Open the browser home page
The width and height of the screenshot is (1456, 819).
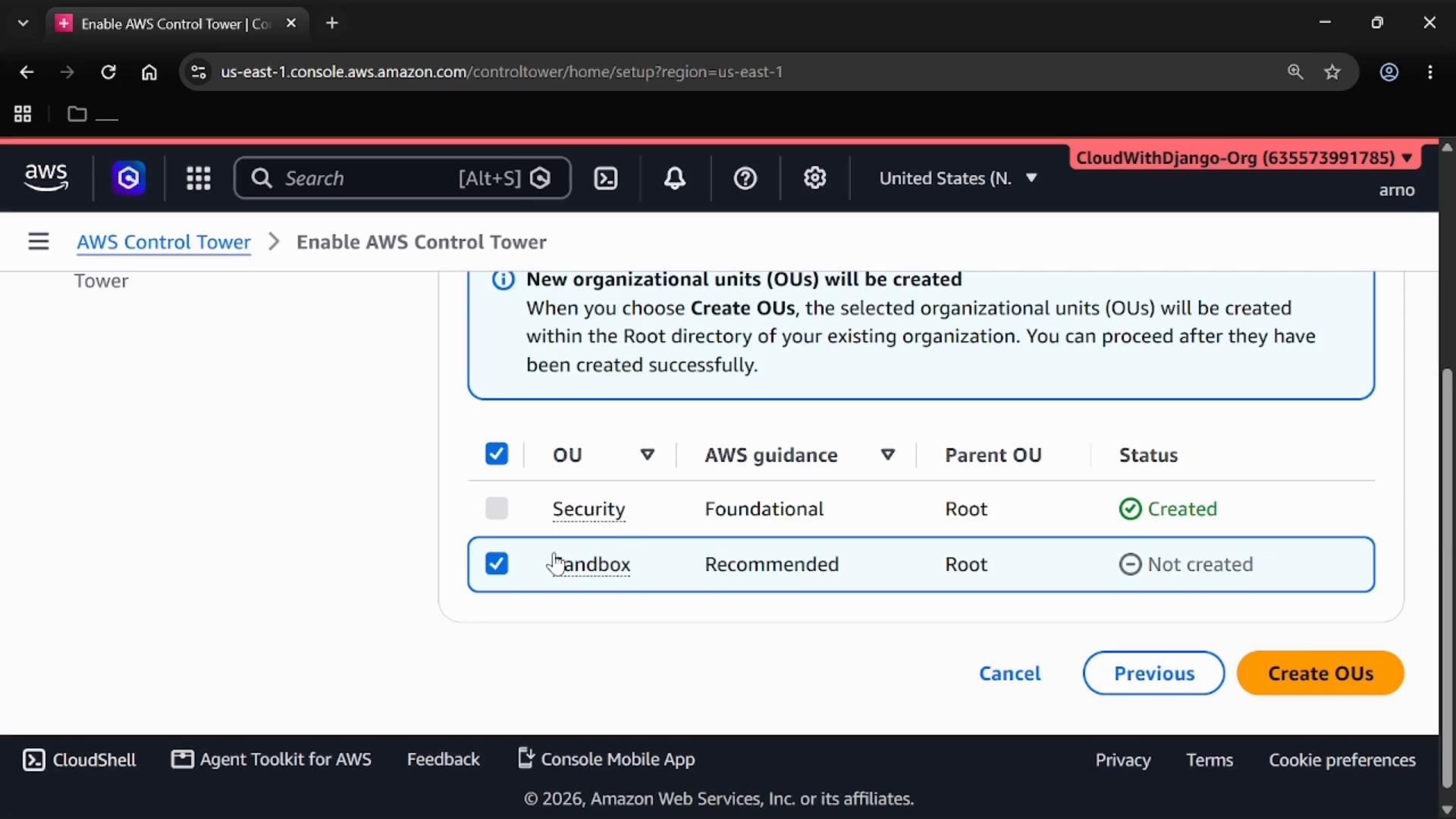(149, 72)
